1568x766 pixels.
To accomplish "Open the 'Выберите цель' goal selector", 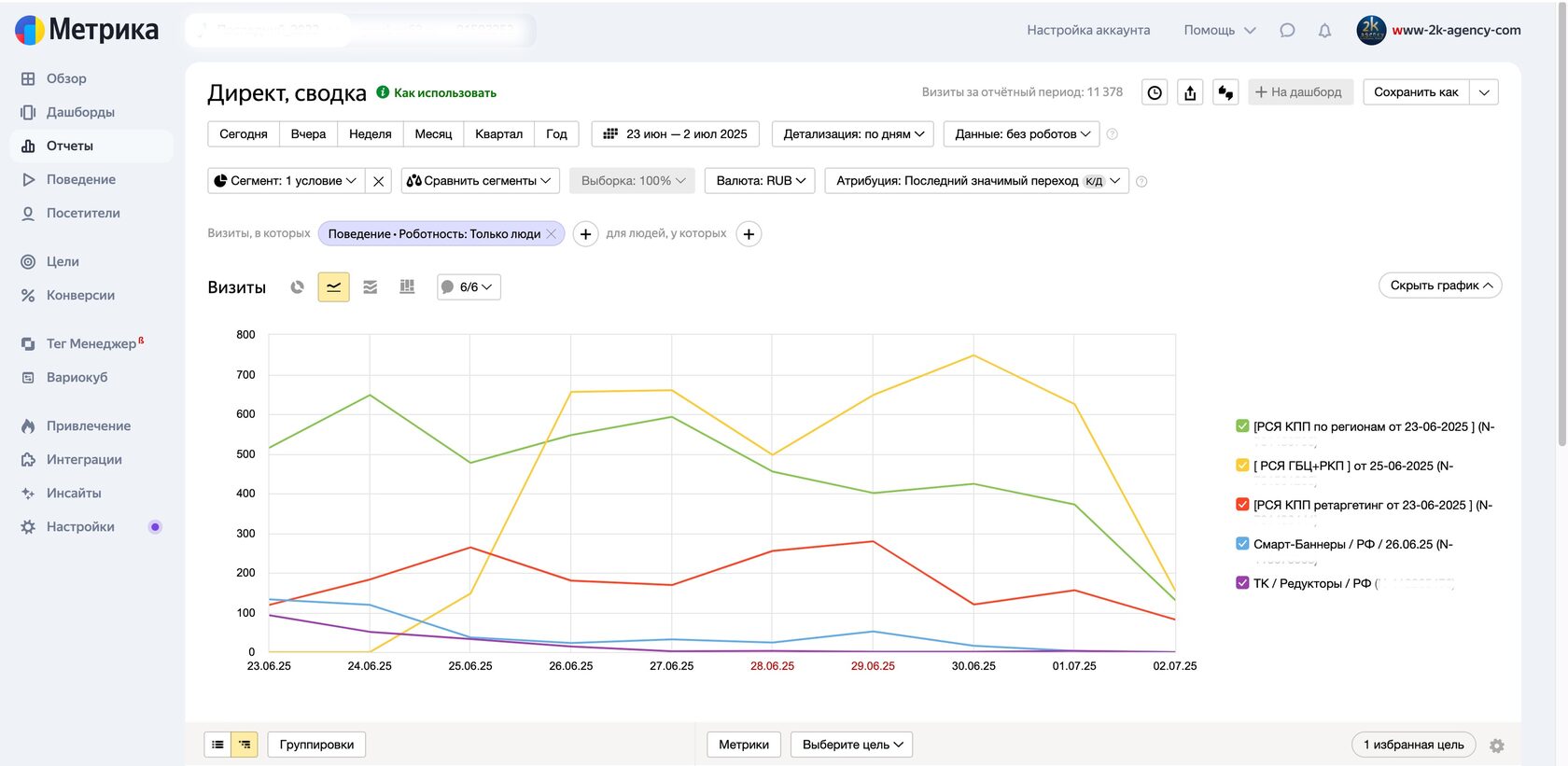I will [x=851, y=745].
